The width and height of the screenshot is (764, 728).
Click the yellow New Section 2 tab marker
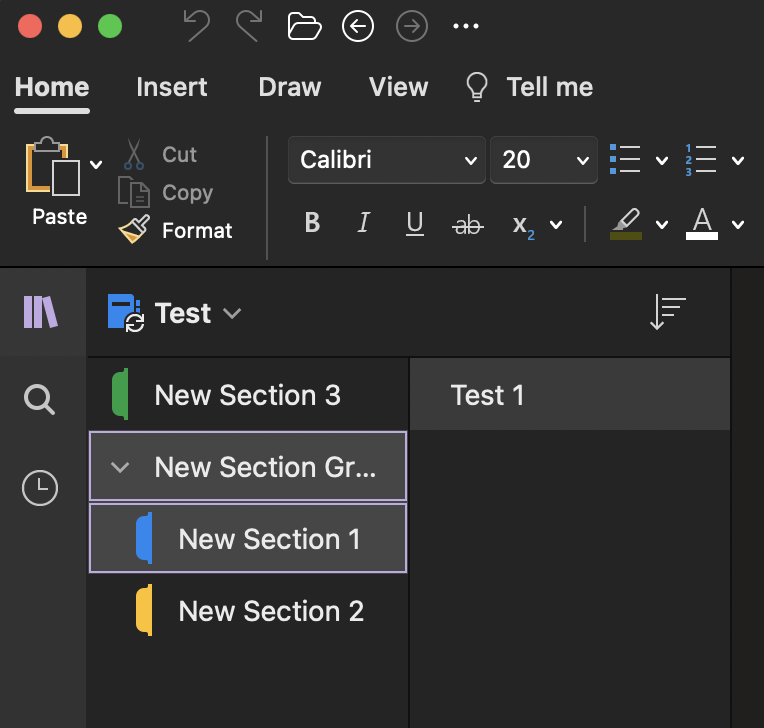pos(144,610)
